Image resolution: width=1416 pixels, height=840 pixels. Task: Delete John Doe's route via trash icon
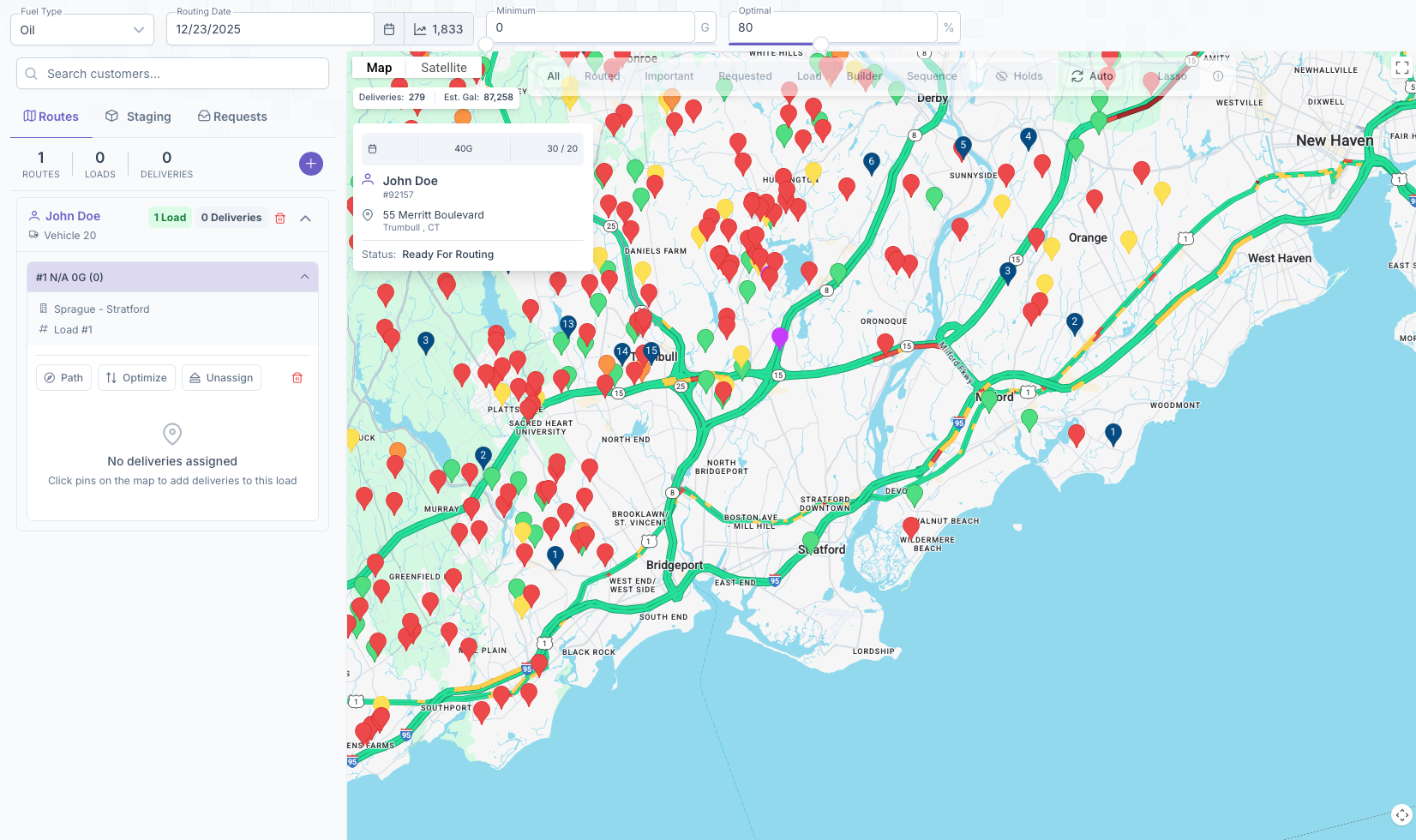[279, 219]
